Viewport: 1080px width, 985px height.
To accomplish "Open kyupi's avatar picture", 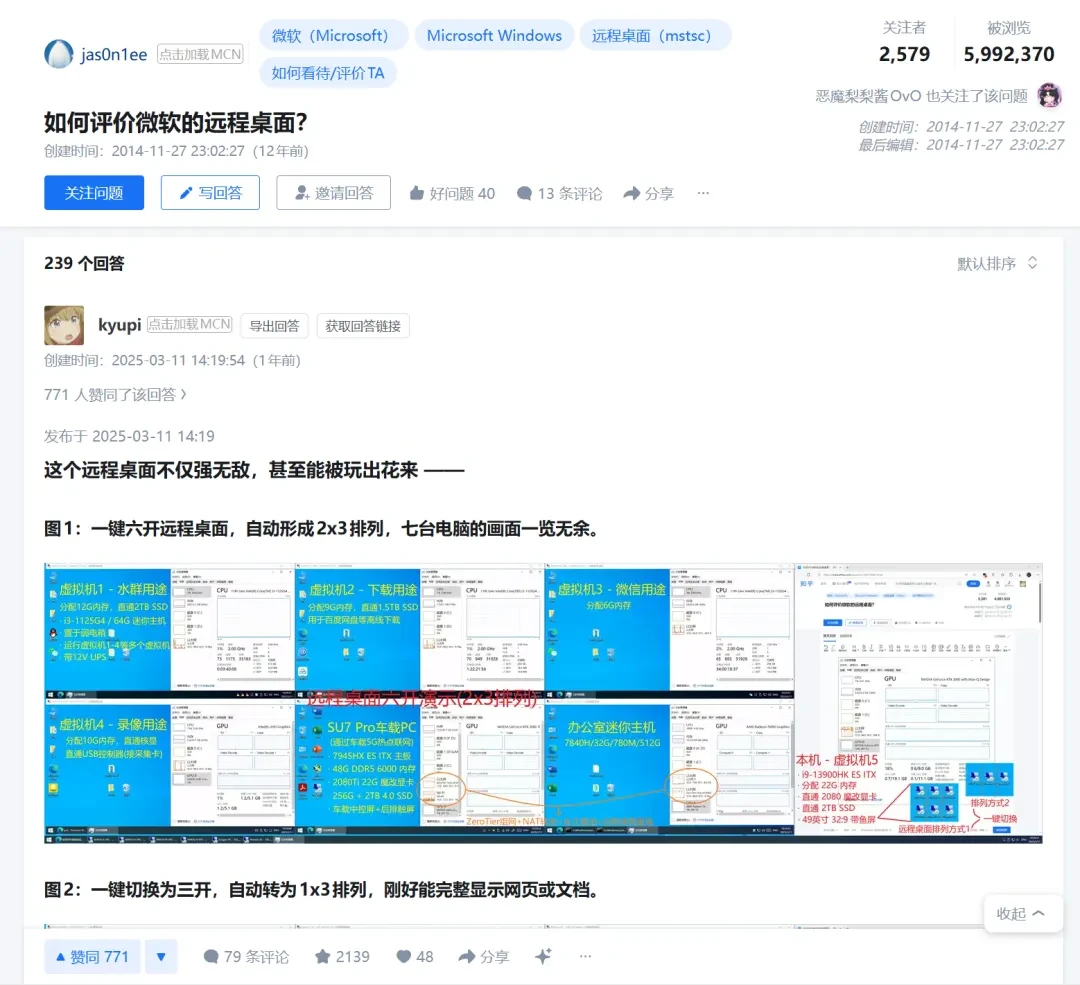I will click(x=64, y=325).
